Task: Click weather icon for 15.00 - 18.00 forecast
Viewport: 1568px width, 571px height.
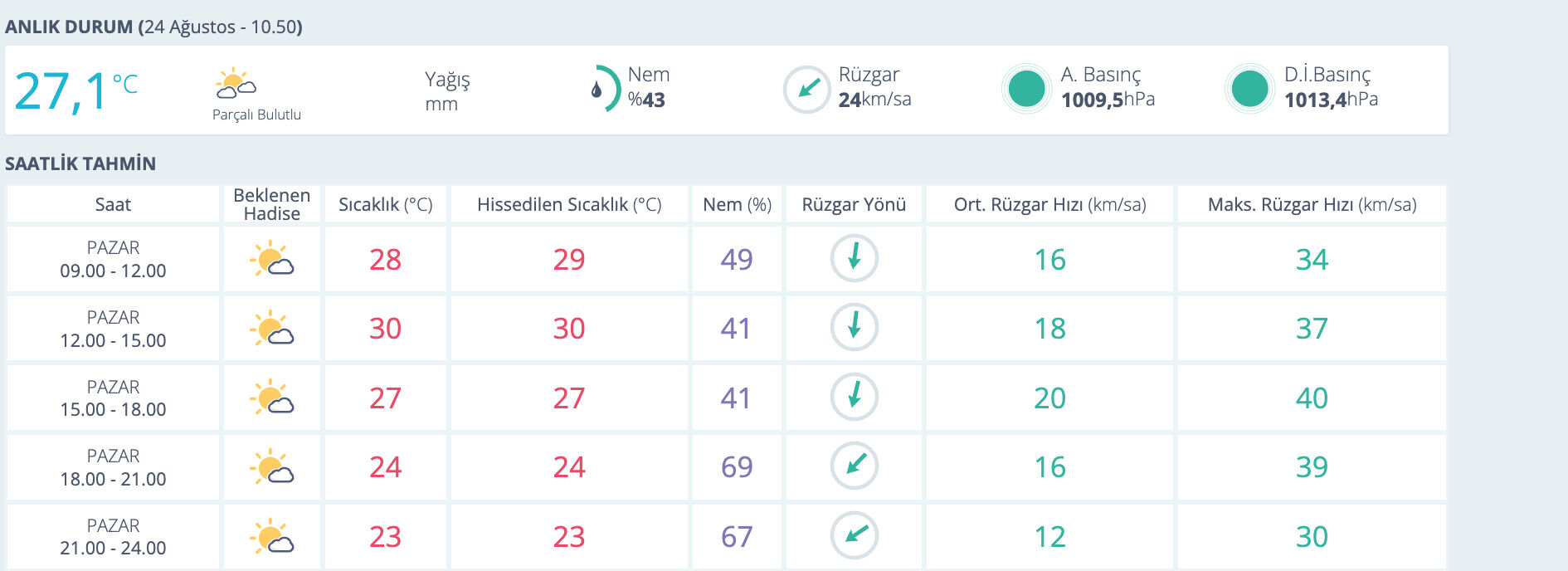Action: click(271, 398)
